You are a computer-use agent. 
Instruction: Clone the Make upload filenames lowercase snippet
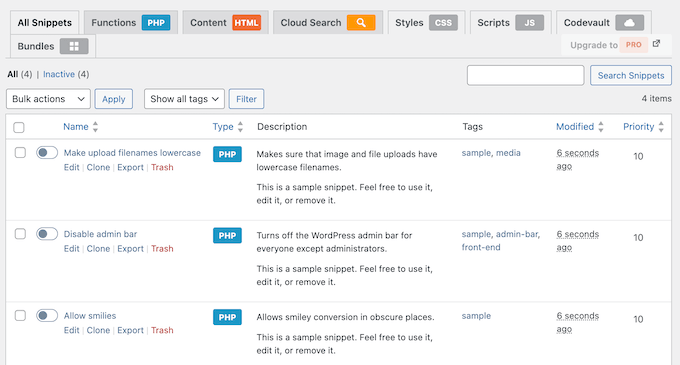pyautogui.click(x=98, y=167)
